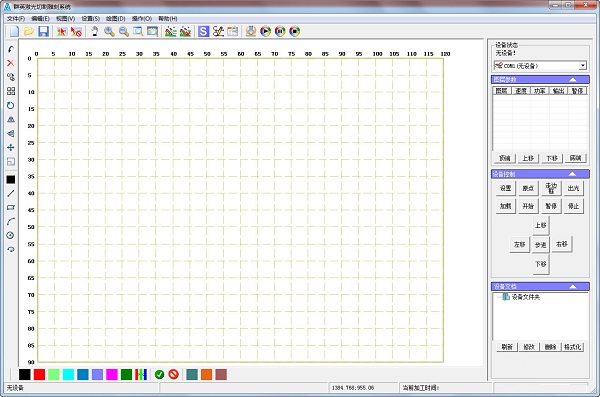Open a file with the folder icon
The height and width of the screenshot is (397, 600).
point(29,31)
